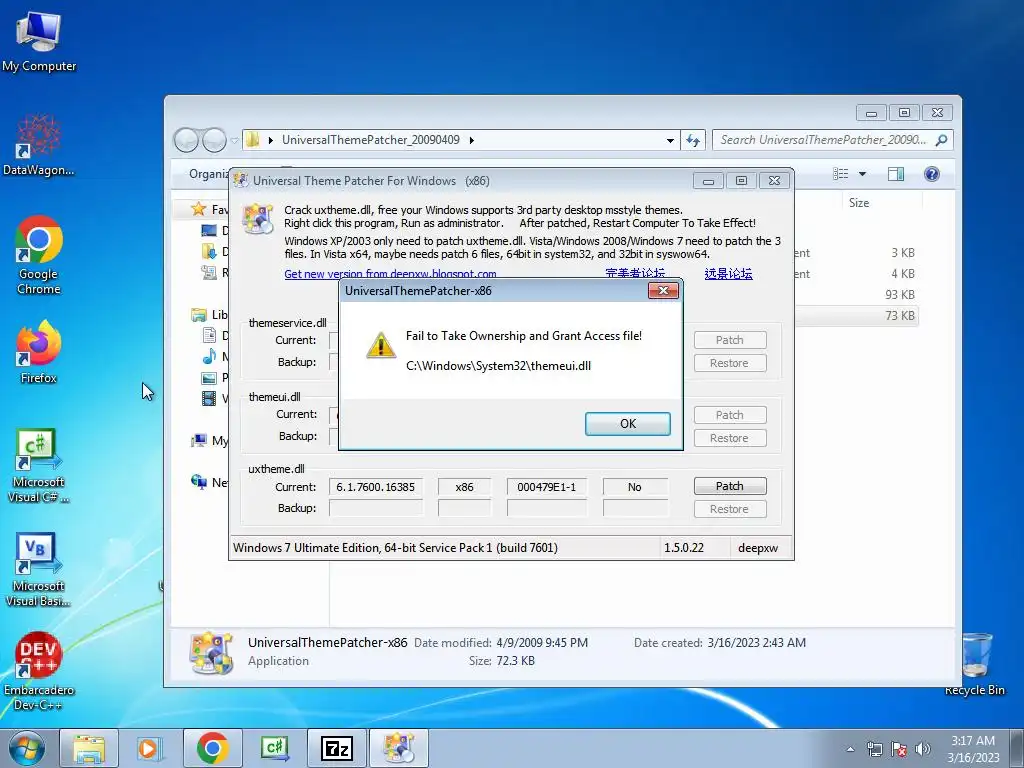Click uxtheme.dll current version field 6.1.7600.16385
This screenshot has height=768, width=1024.
click(376, 487)
